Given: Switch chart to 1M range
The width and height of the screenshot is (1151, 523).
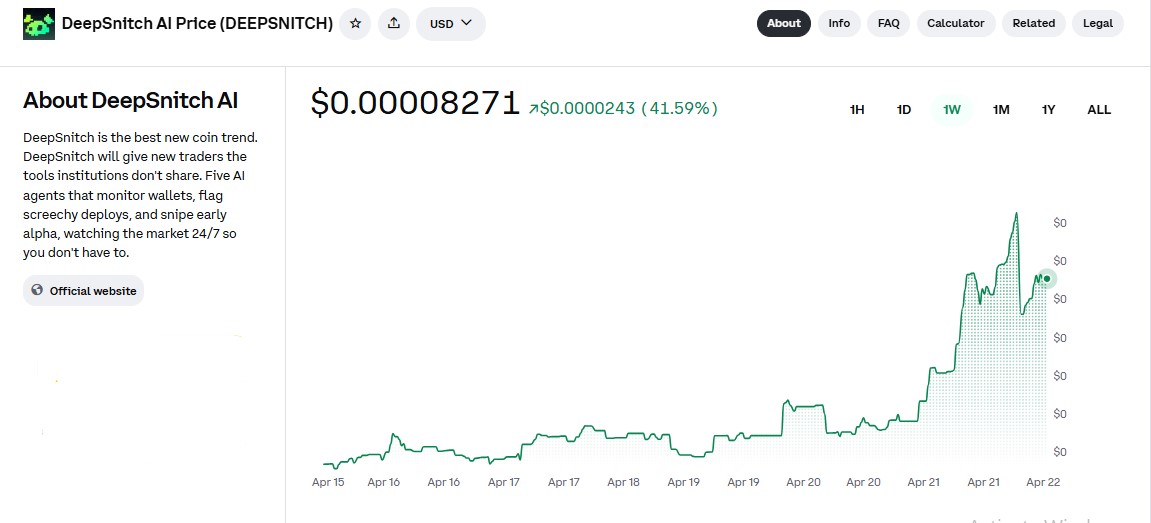Looking at the screenshot, I should [x=1001, y=110].
